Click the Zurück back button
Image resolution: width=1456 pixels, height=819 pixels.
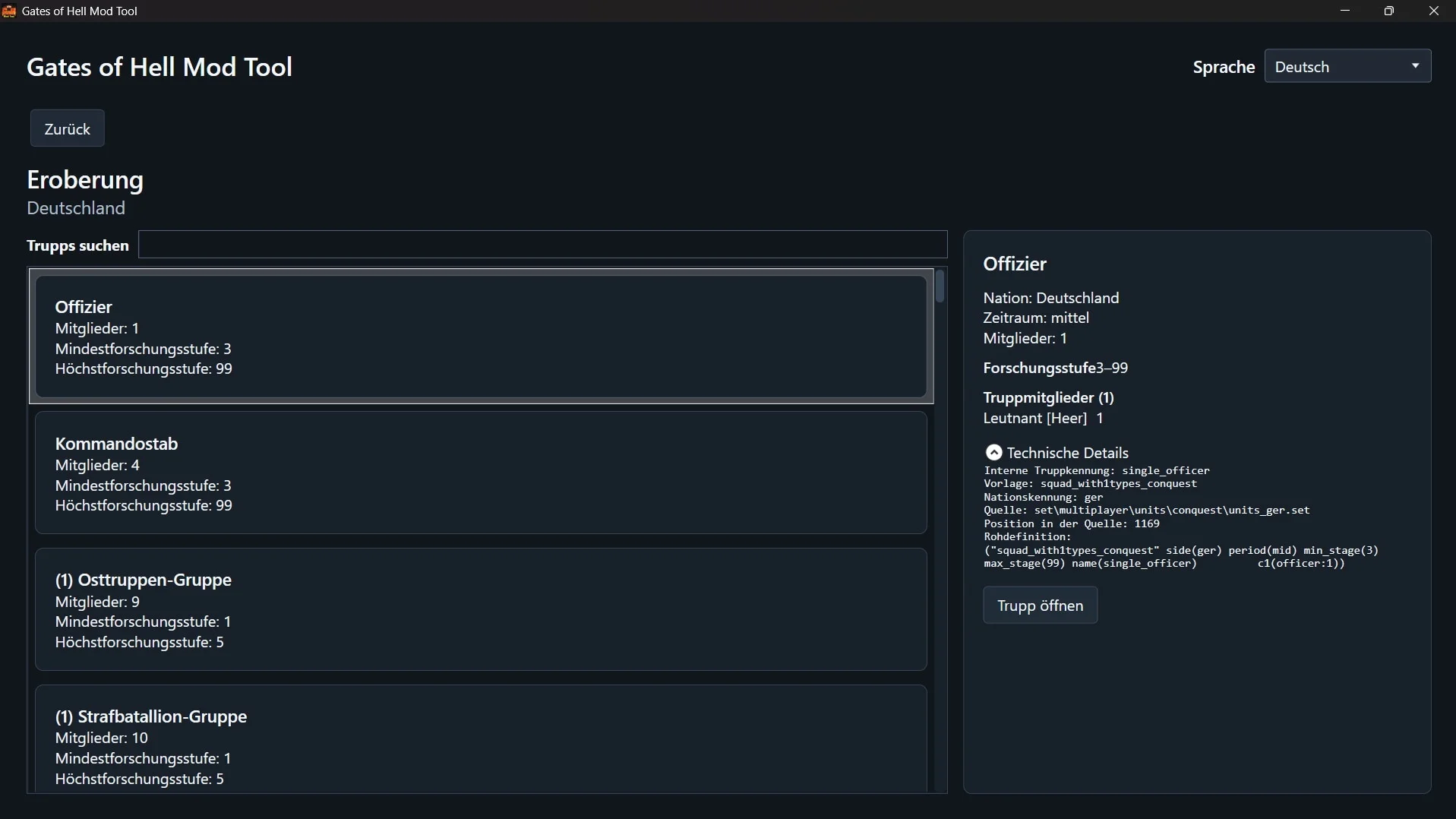[68, 128]
